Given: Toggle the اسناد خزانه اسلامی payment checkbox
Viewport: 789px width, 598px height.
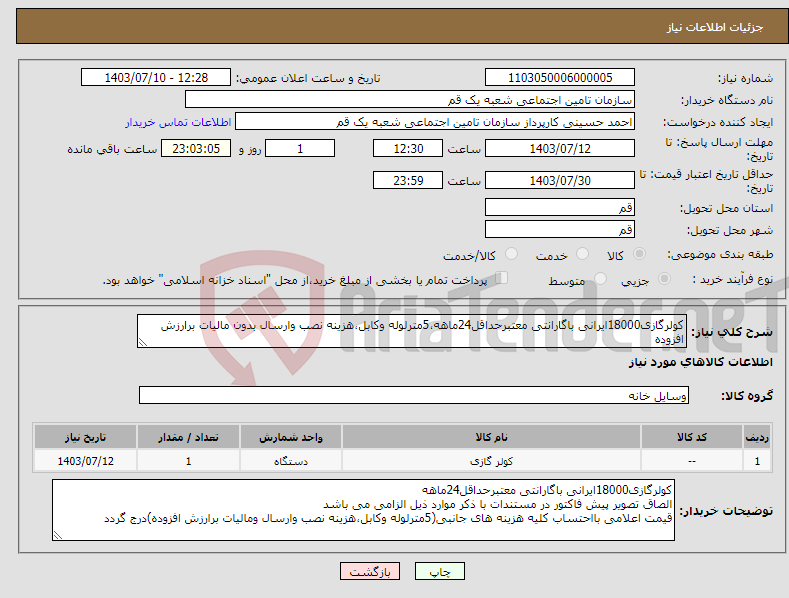Looking at the screenshot, I should (502, 277).
